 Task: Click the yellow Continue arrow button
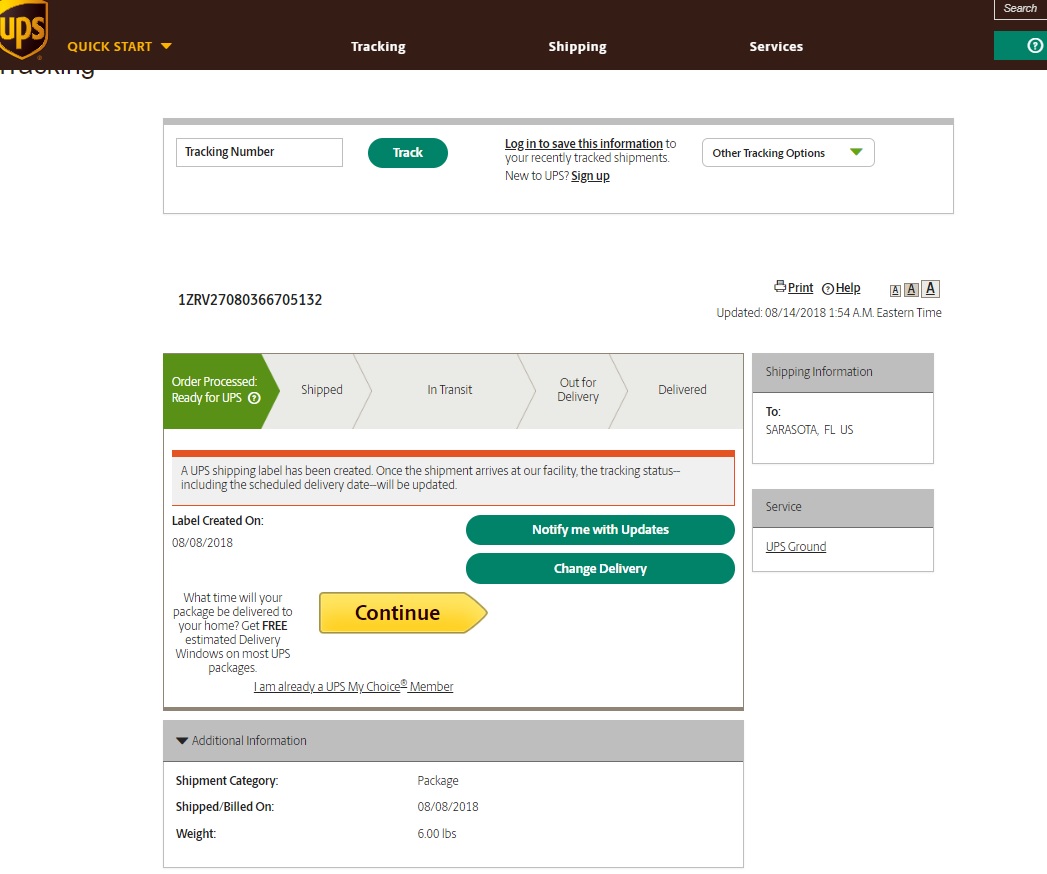pos(403,612)
